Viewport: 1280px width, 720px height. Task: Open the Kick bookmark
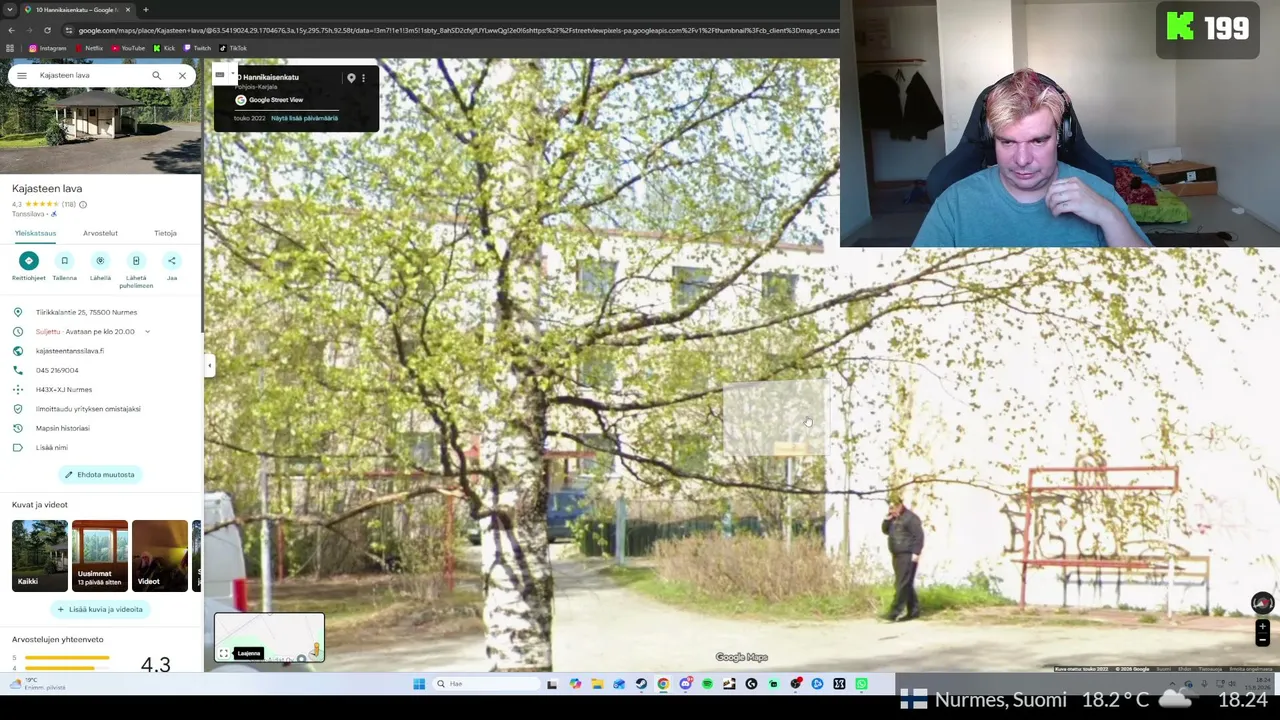164,48
